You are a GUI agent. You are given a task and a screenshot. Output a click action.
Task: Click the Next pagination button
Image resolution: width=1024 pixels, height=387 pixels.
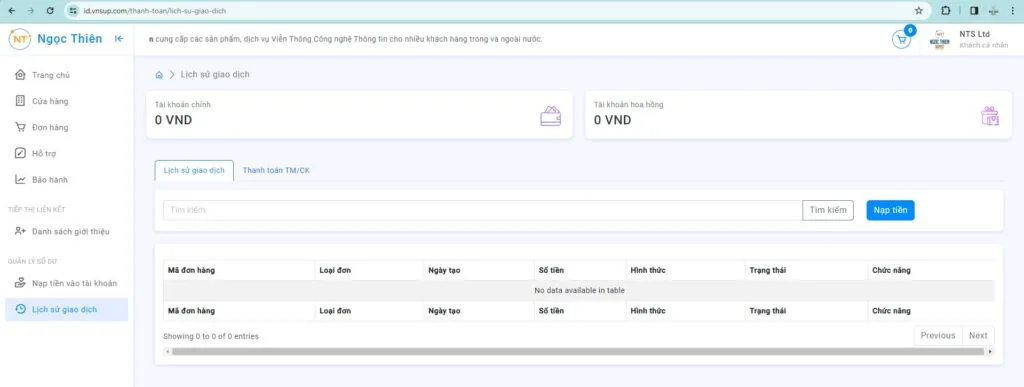point(978,335)
